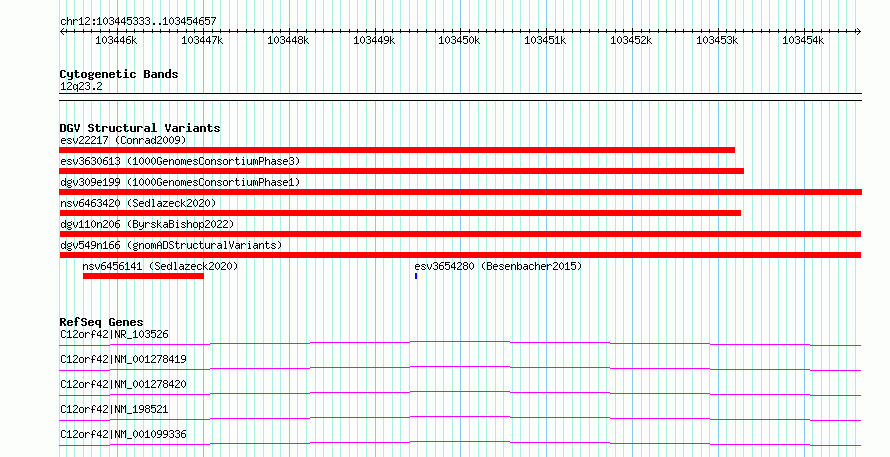Click the C12orf42|NR_103526 gene label
This screenshot has width=890, height=457.
click(x=114, y=334)
